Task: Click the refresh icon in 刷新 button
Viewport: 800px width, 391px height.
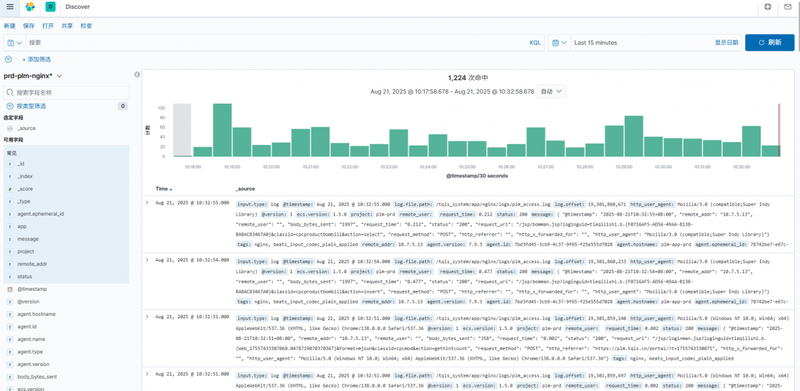Action: coord(761,43)
